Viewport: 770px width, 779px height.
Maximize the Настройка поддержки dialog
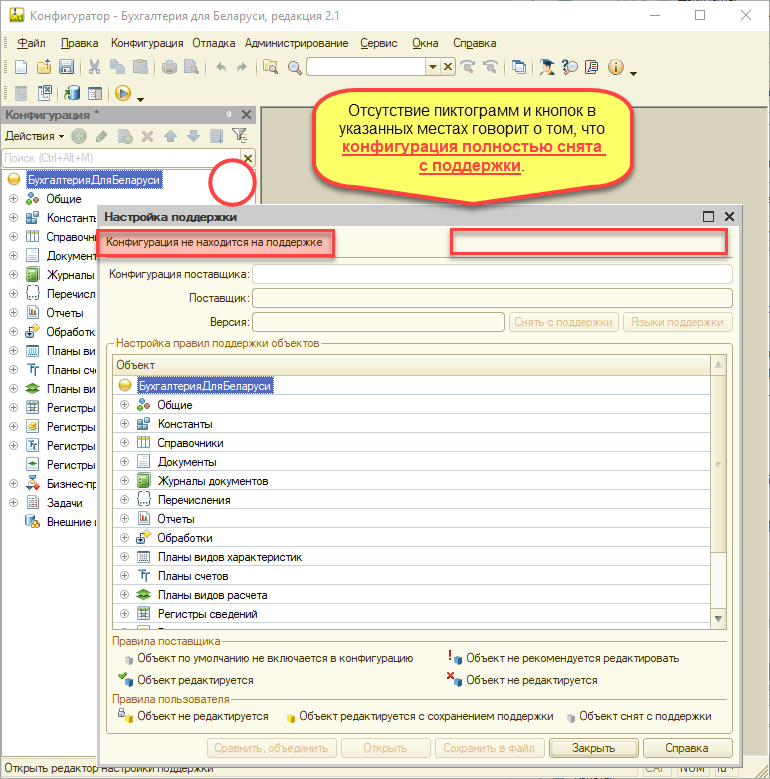pyautogui.click(x=708, y=217)
